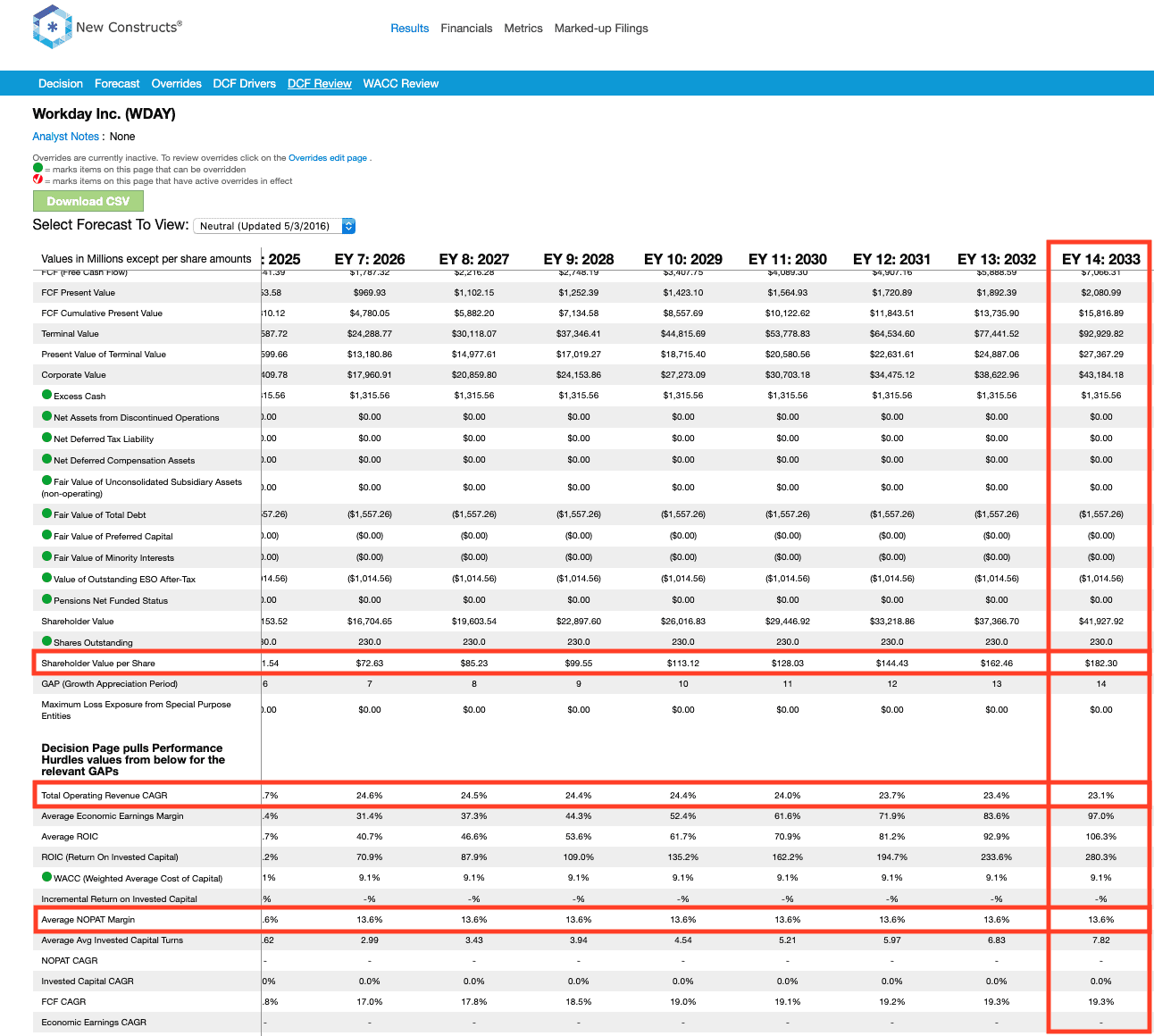Click green marker for Net Assets from Discontinued Operations
The width and height of the screenshot is (1154, 1036).
(x=47, y=416)
